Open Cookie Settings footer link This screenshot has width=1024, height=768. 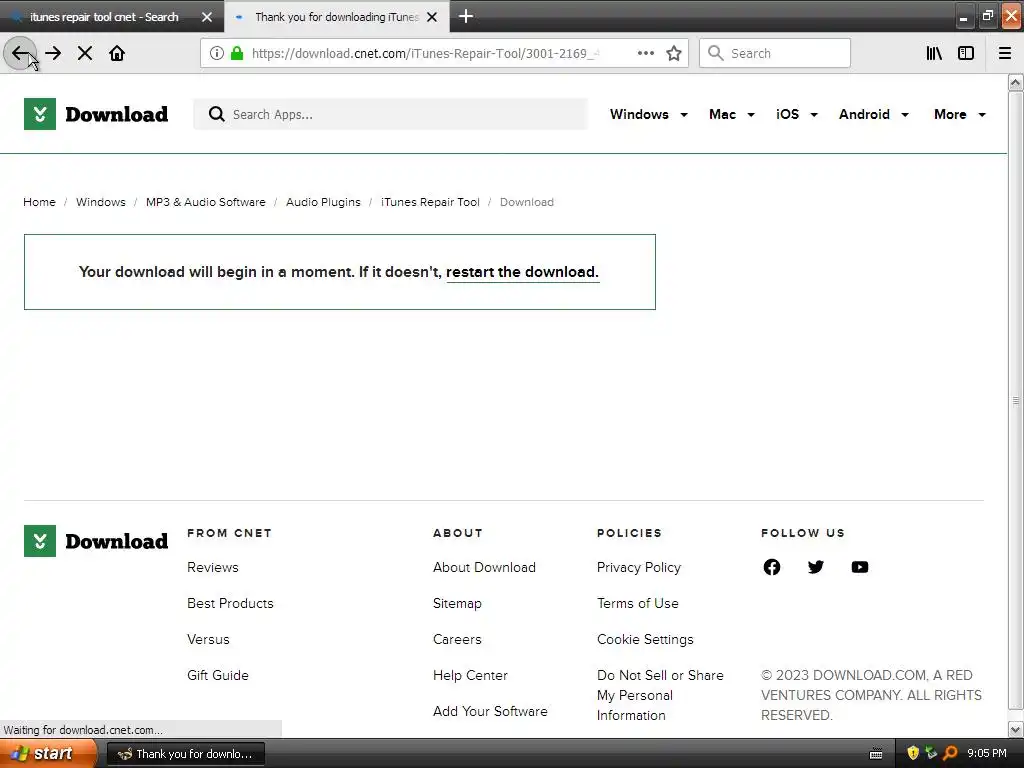point(645,639)
